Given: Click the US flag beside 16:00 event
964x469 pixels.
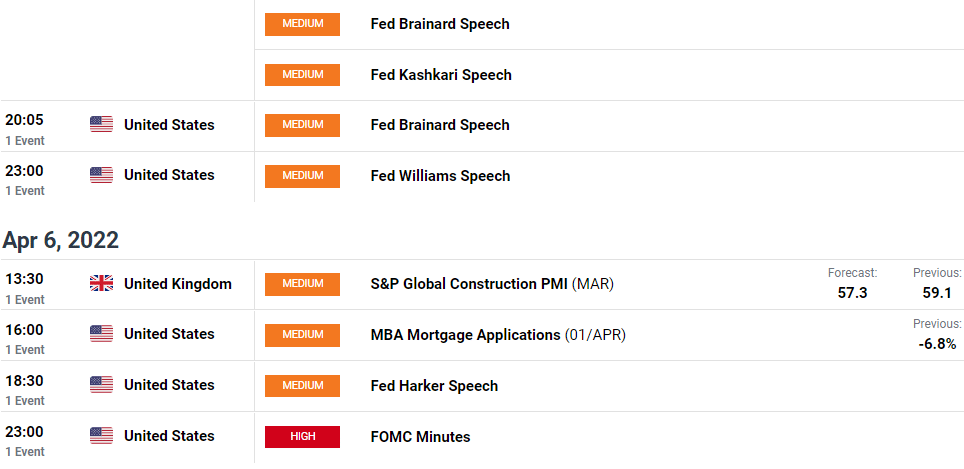Looking at the screenshot, I should tap(101, 334).
